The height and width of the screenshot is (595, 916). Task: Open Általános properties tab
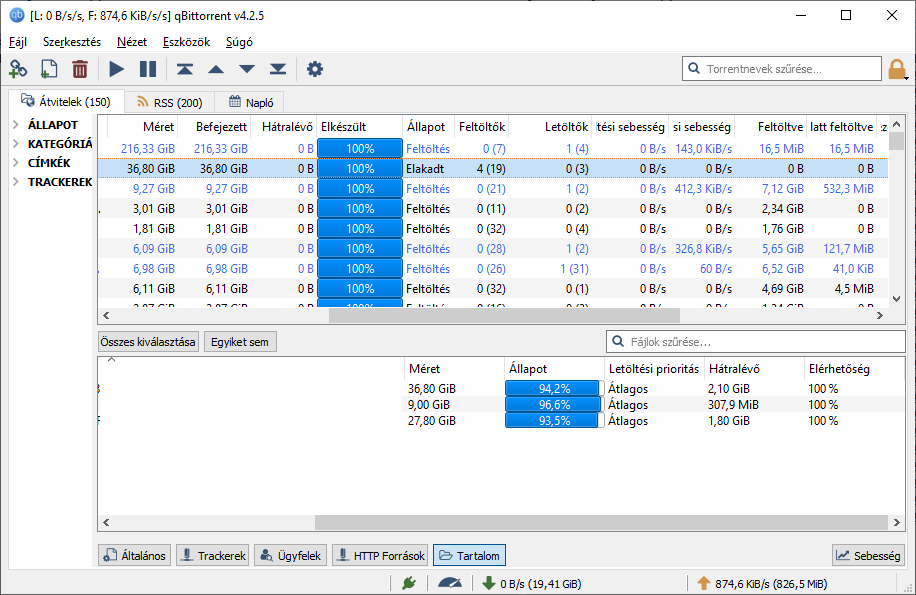pos(135,555)
